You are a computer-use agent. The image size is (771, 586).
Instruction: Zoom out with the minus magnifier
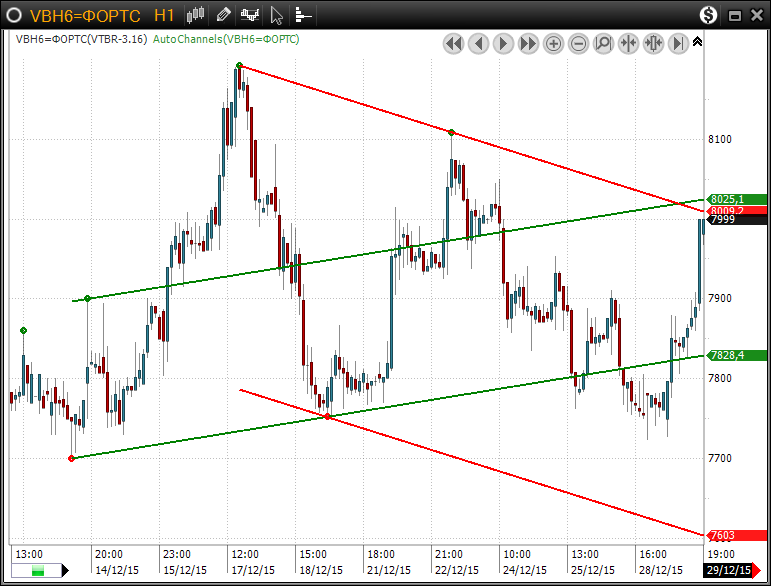579,43
